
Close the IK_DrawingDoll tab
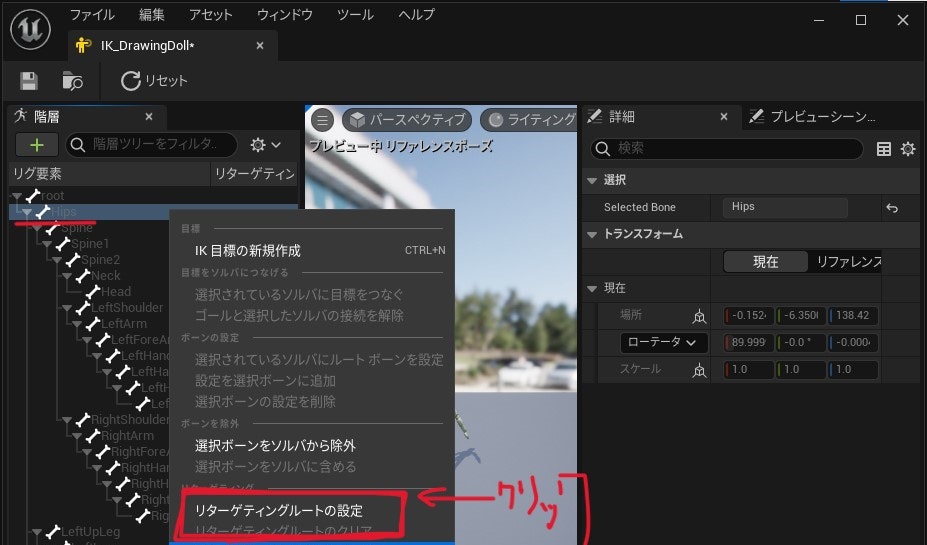click(x=260, y=46)
